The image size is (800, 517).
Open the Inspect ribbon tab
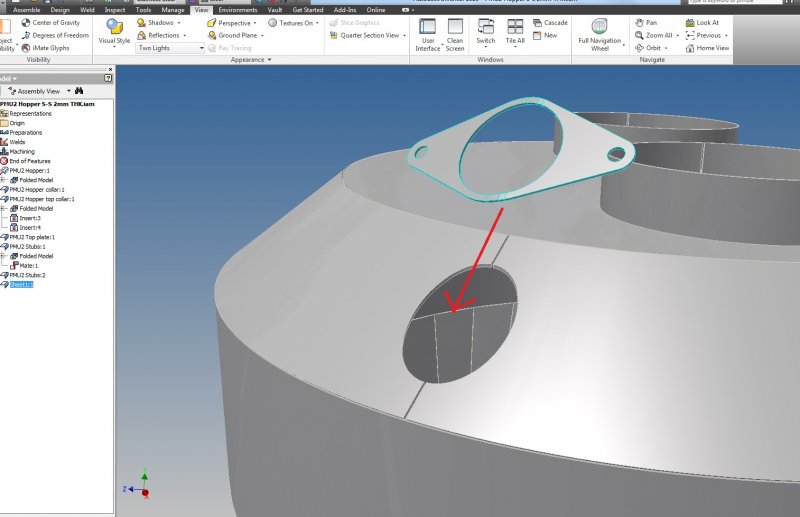115,10
